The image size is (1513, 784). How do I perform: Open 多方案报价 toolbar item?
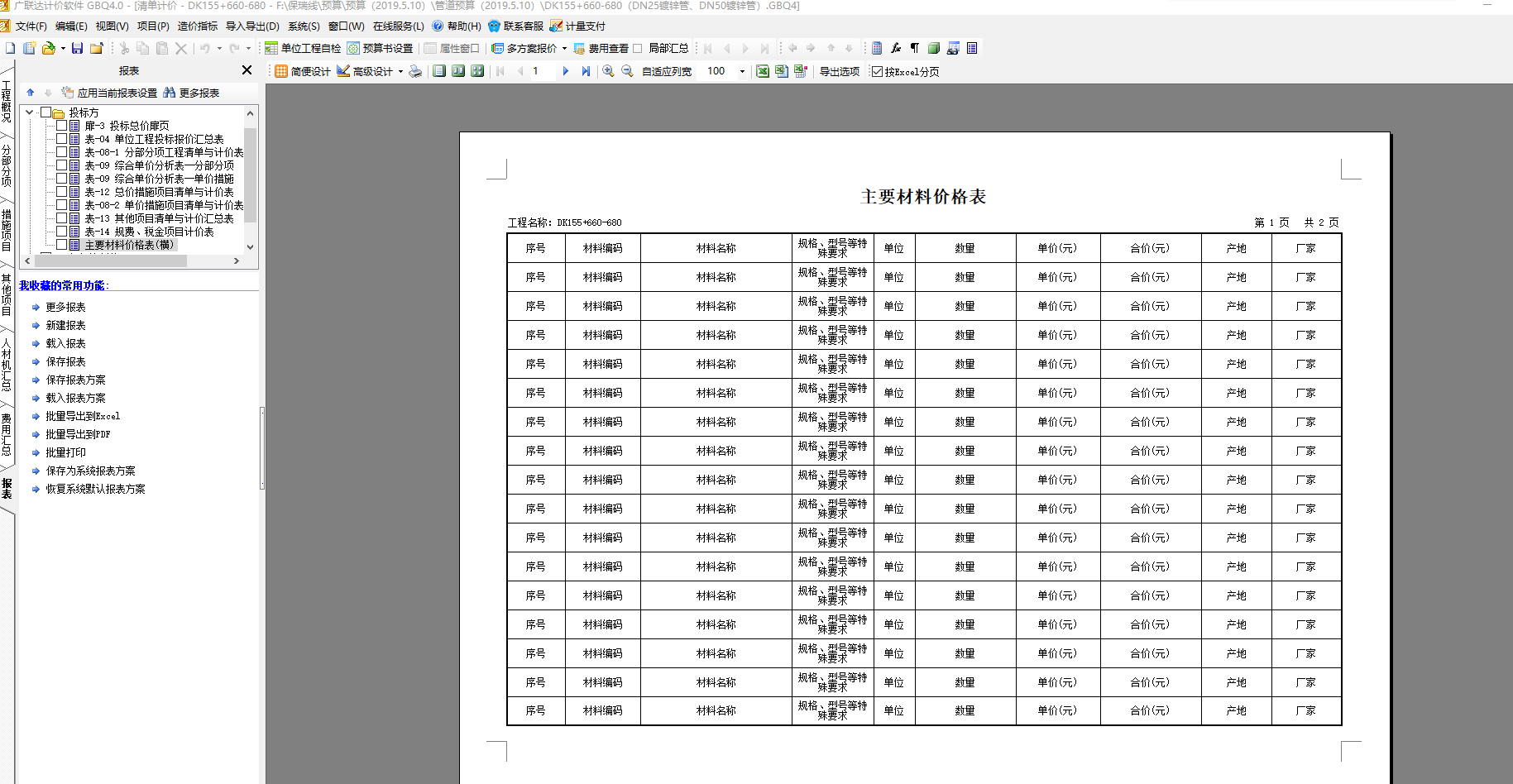[x=524, y=48]
